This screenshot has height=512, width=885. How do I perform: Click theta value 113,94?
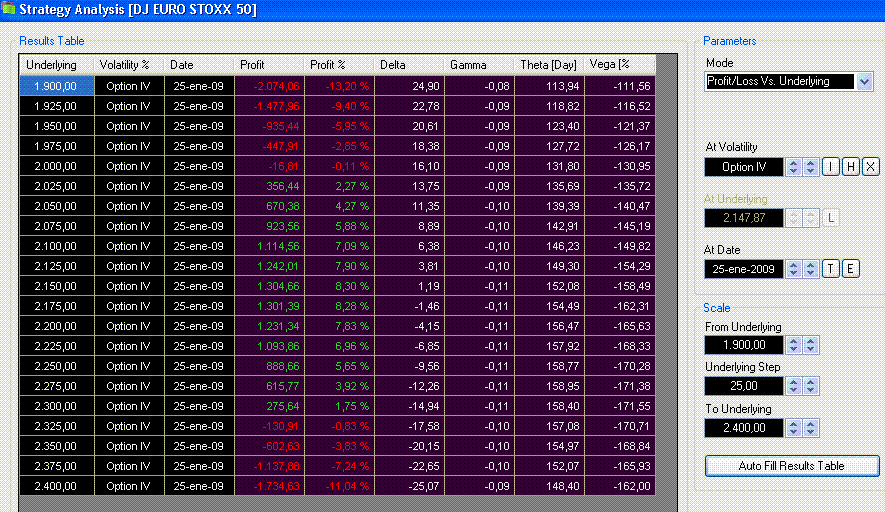(x=549, y=86)
